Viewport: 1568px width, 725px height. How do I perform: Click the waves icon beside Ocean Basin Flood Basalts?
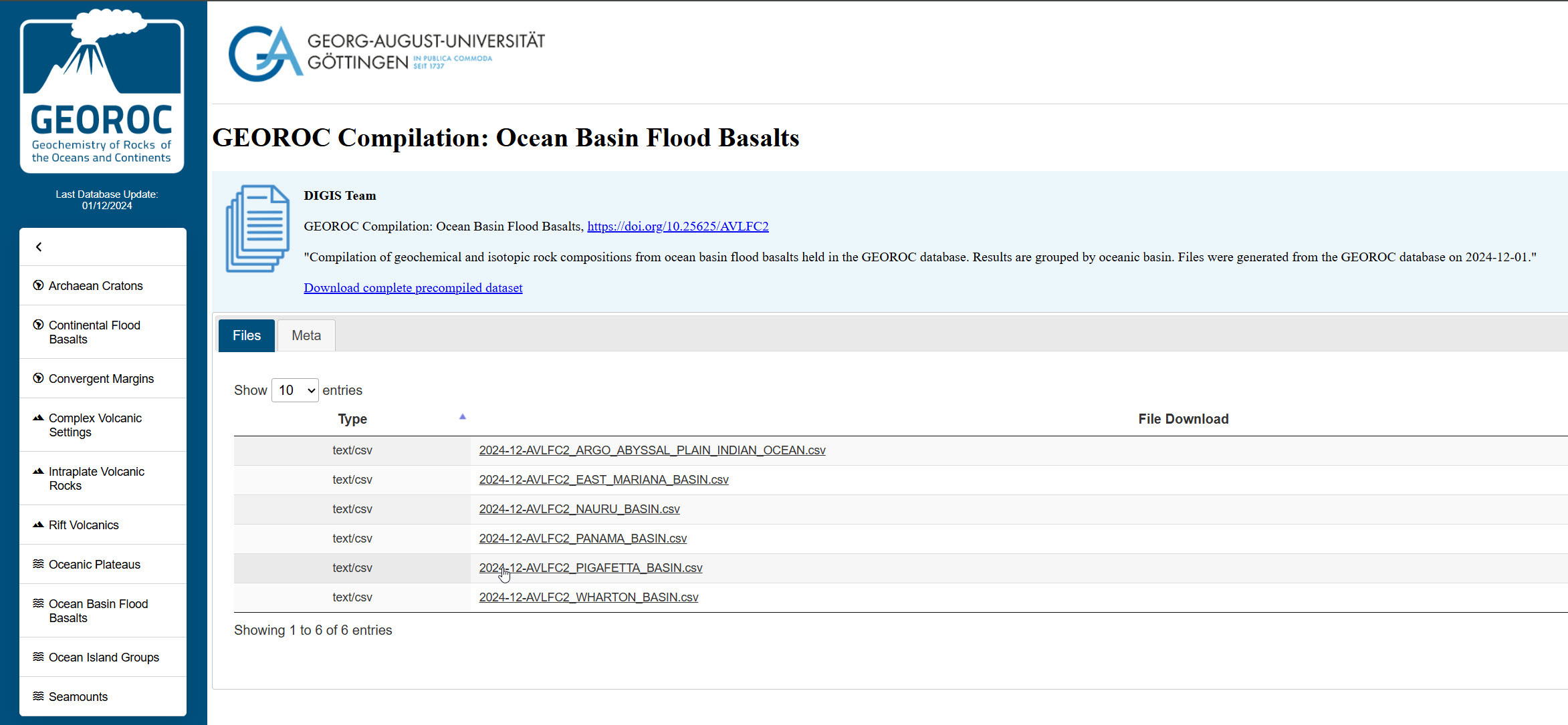coord(39,603)
